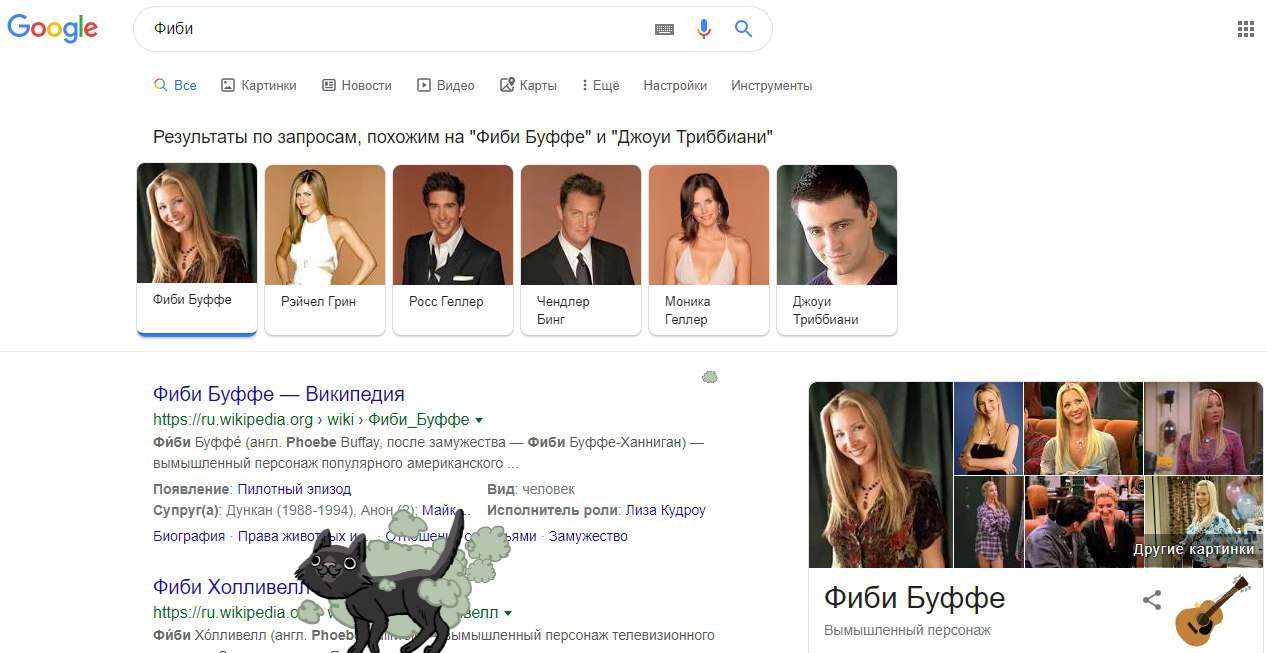Select the Все search tab
This screenshot has width=1267, height=653.
pos(175,86)
